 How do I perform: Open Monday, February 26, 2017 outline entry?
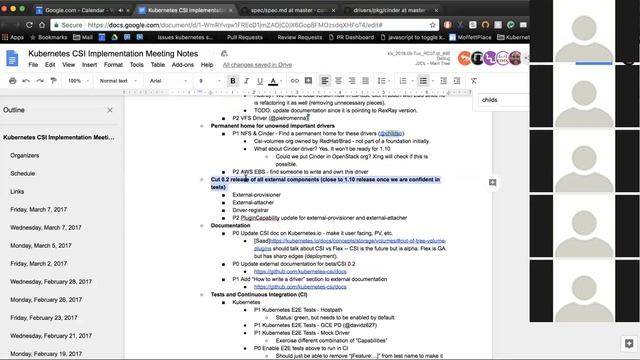[46, 300]
